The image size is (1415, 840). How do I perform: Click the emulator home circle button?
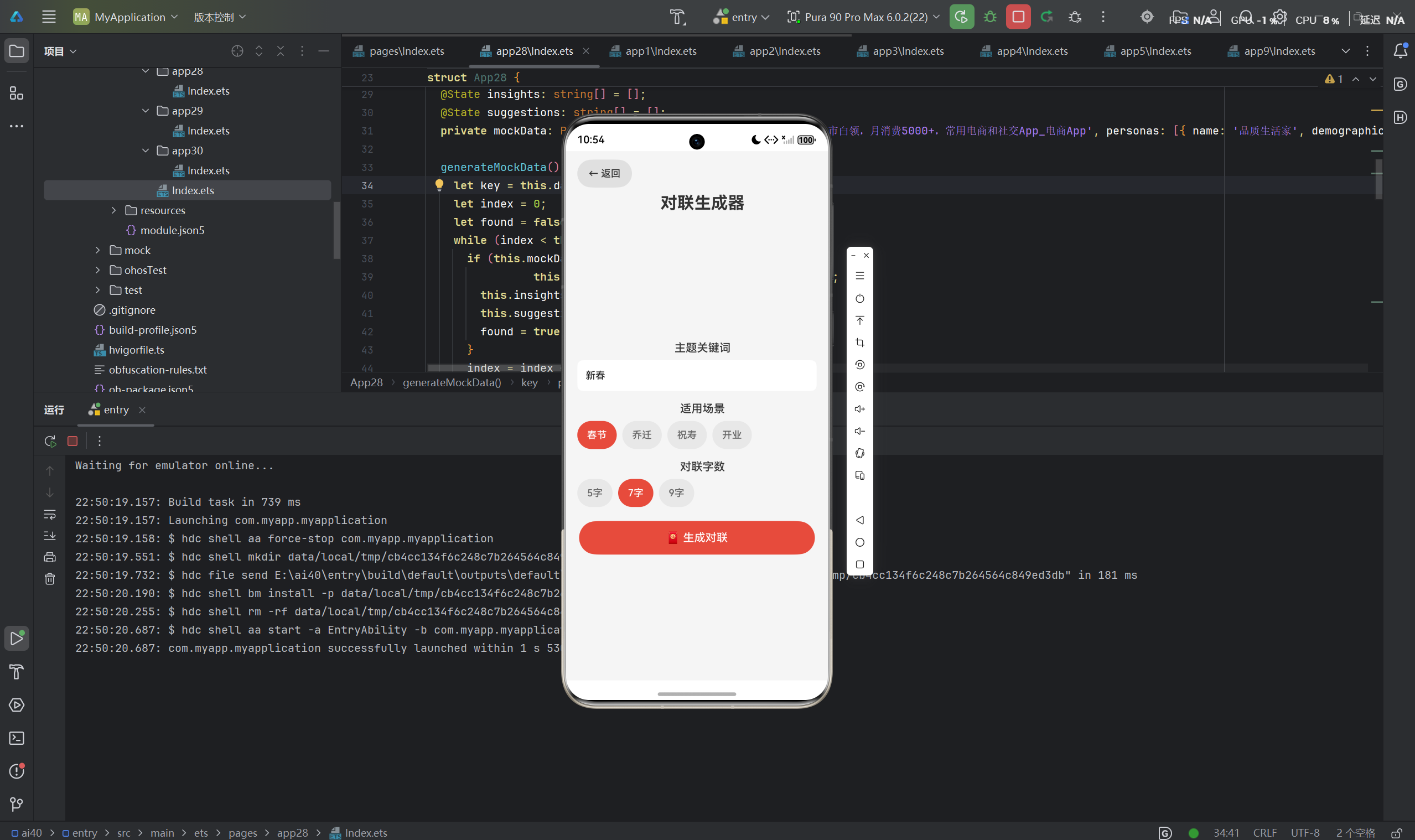pos(860,542)
